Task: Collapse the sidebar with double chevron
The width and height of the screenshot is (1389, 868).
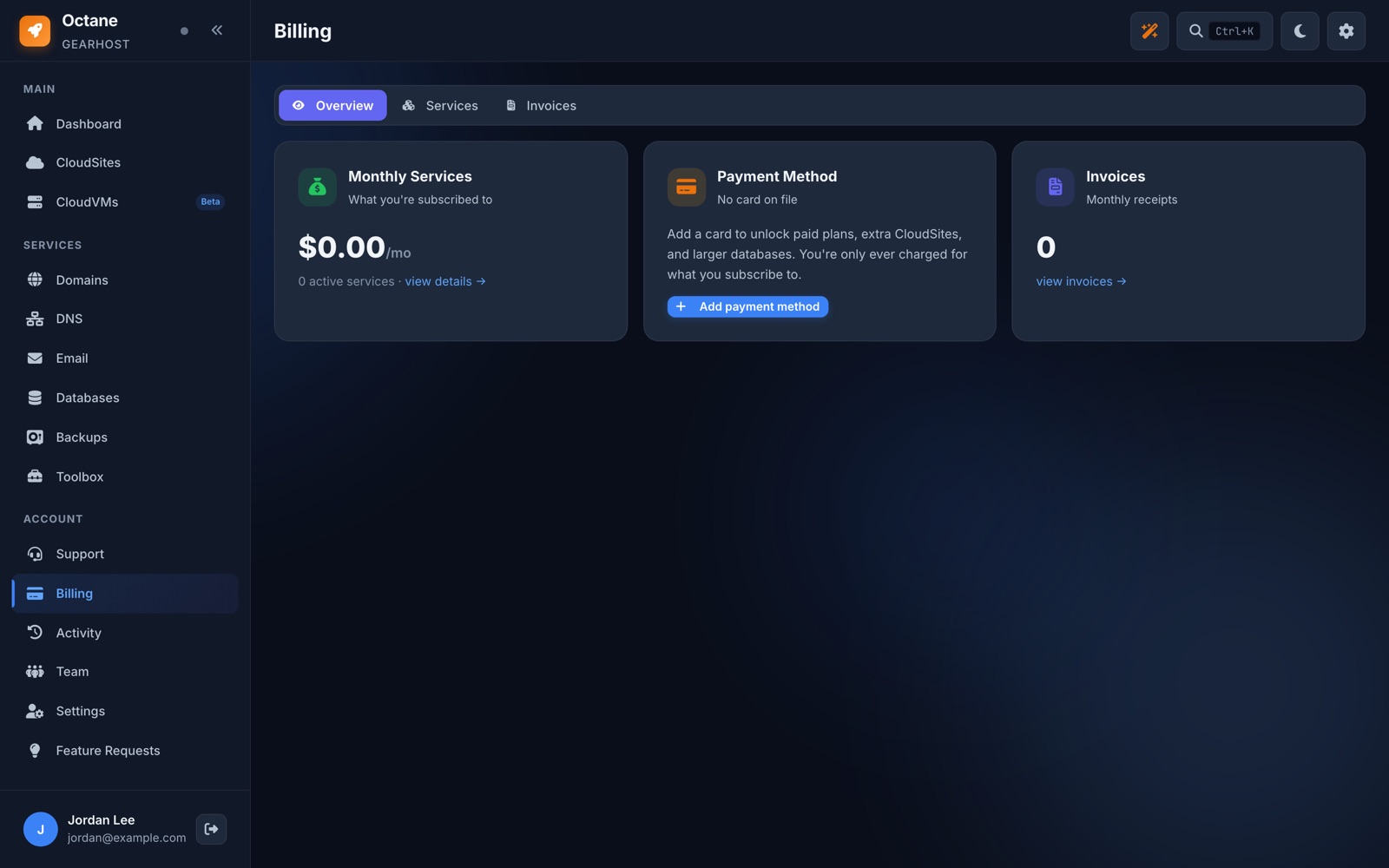Action: (217, 30)
